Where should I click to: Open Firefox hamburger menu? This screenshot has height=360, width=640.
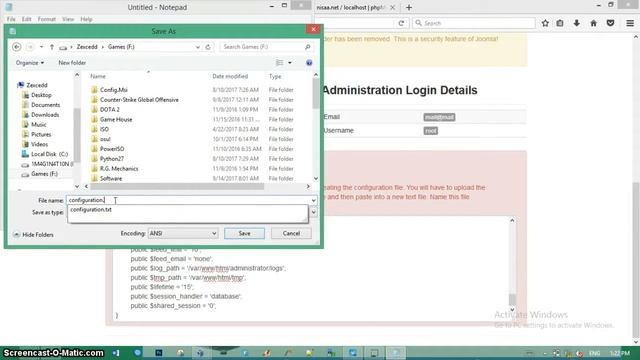click(x=630, y=23)
